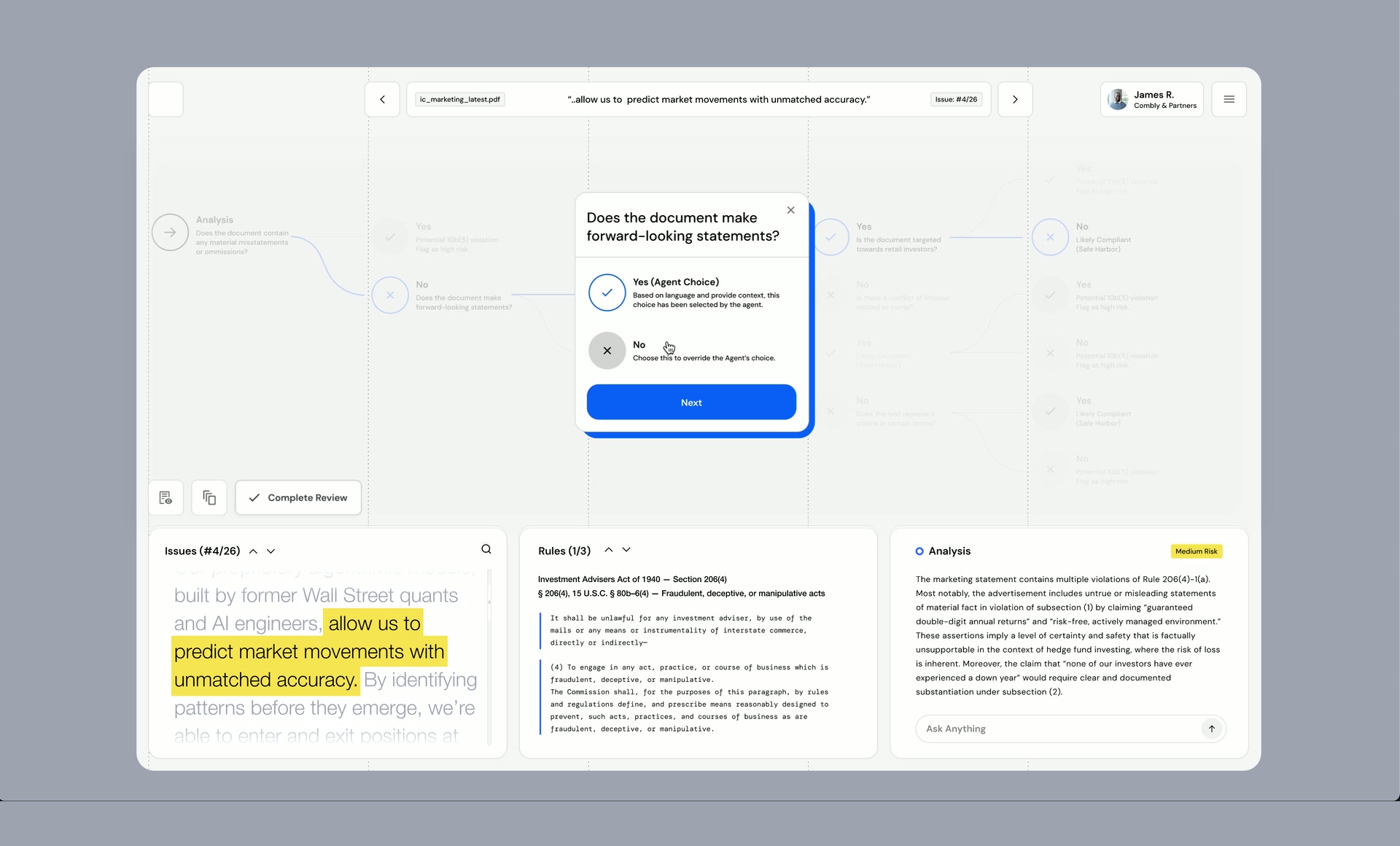Collapse Issues list with up chevron
The height and width of the screenshot is (846, 1400).
tap(253, 551)
